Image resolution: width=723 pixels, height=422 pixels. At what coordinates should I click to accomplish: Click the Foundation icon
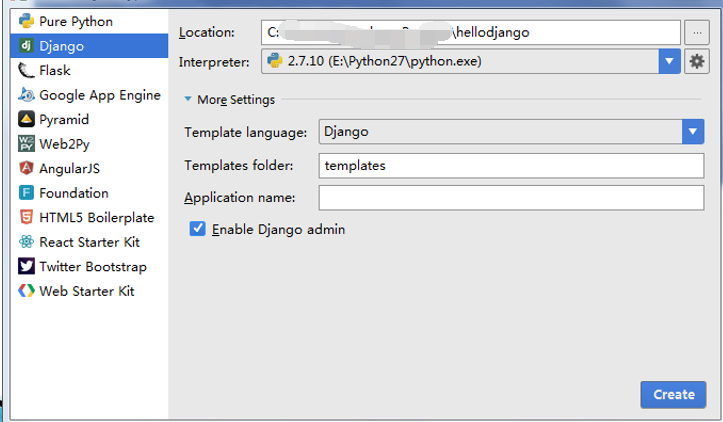click(x=26, y=192)
